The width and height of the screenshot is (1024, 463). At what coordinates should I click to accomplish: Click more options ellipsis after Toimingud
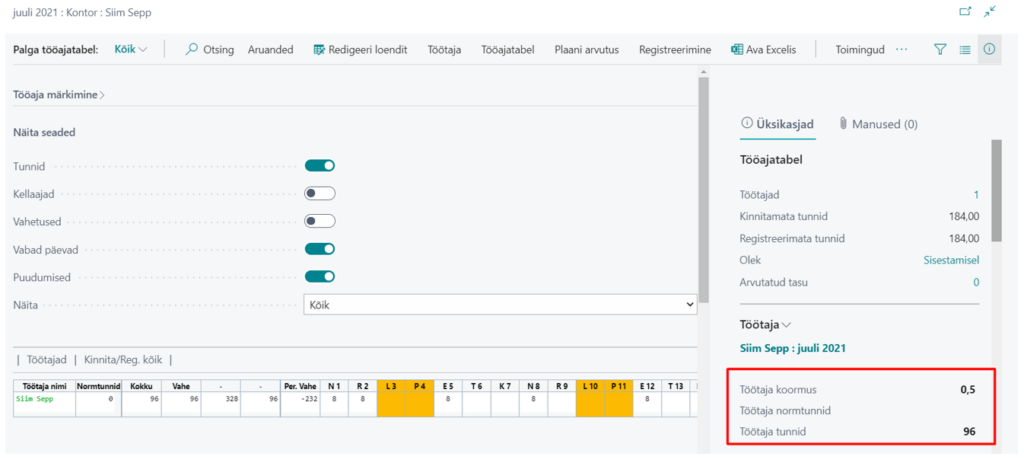coord(902,49)
